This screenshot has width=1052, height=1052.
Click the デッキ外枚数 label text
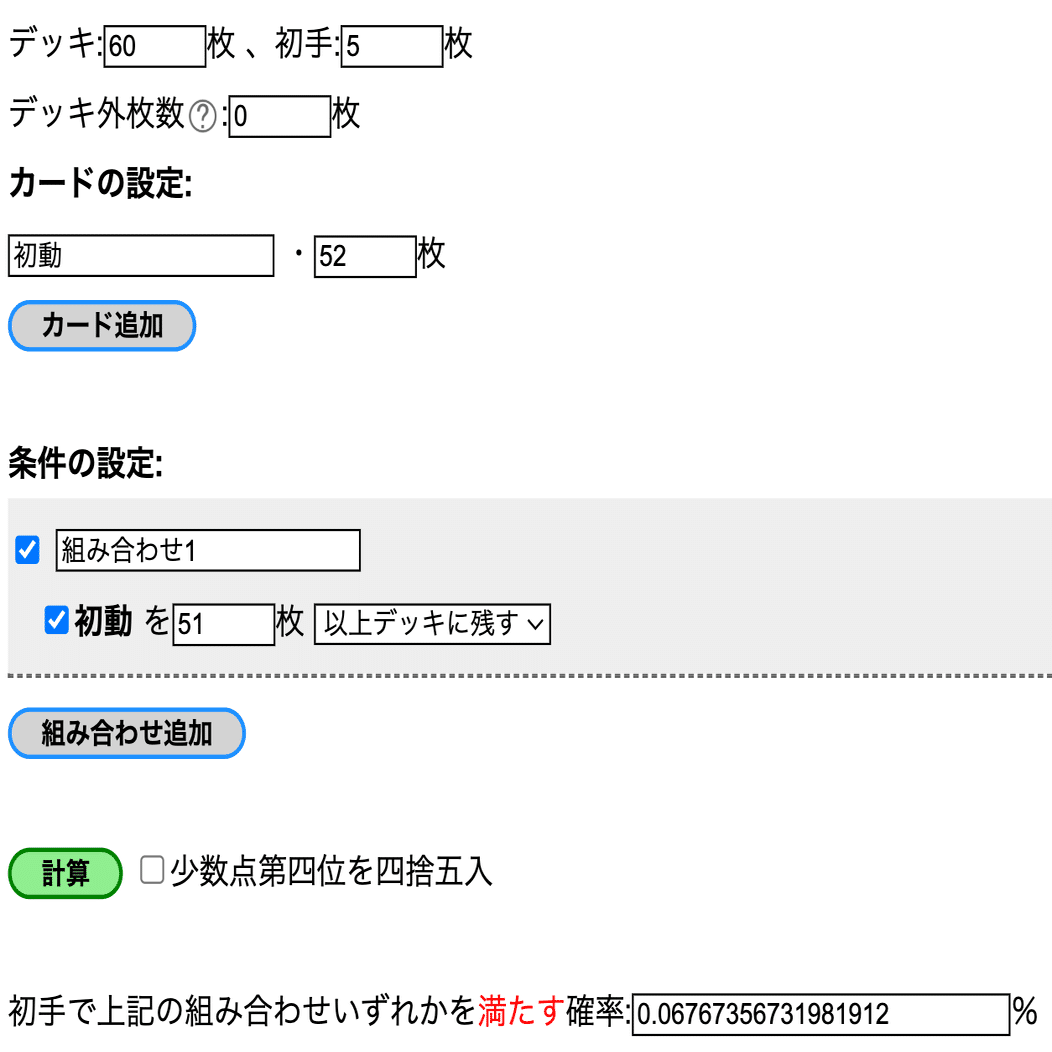click(96, 115)
